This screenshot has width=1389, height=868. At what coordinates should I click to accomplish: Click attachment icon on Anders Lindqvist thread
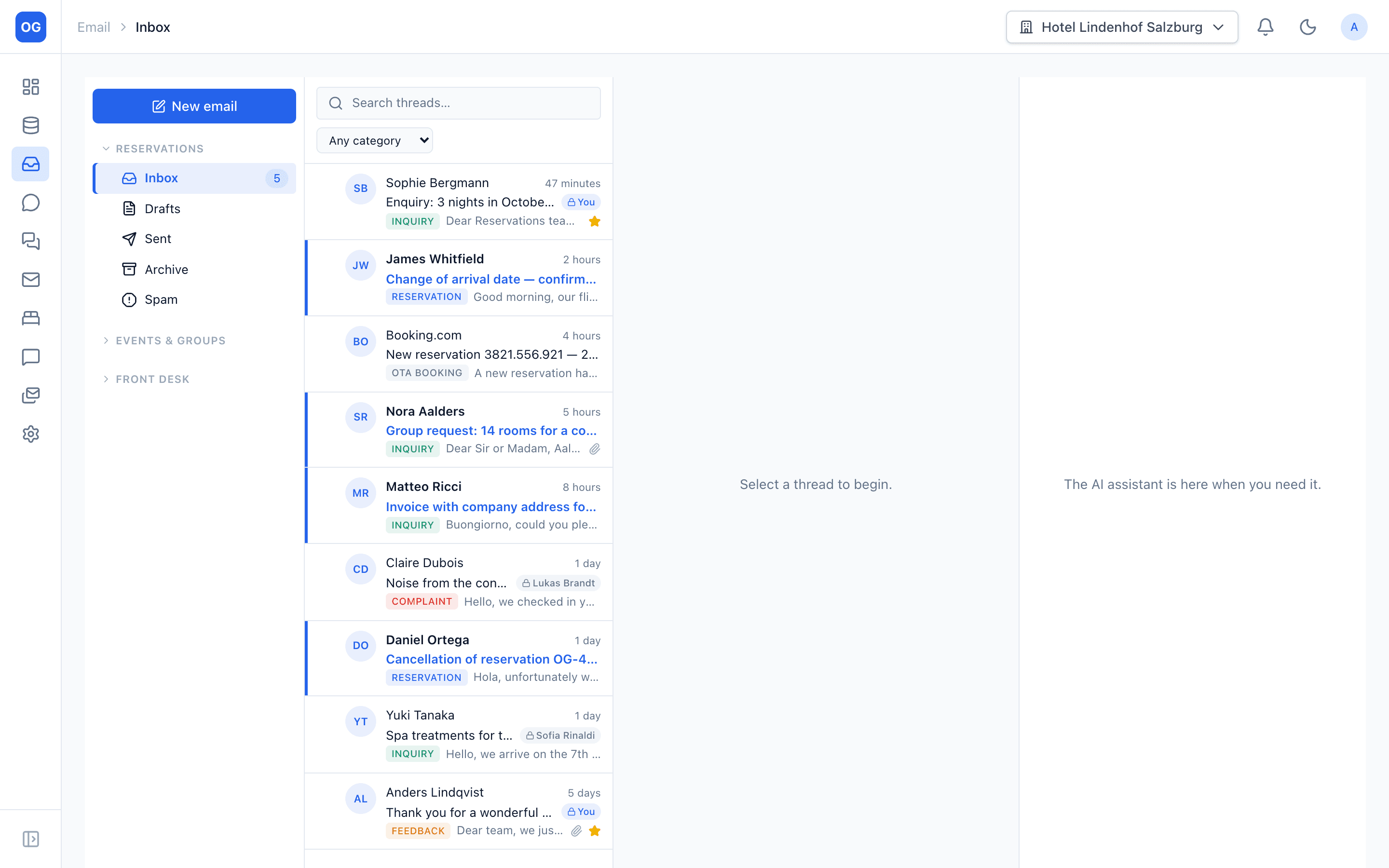click(576, 831)
